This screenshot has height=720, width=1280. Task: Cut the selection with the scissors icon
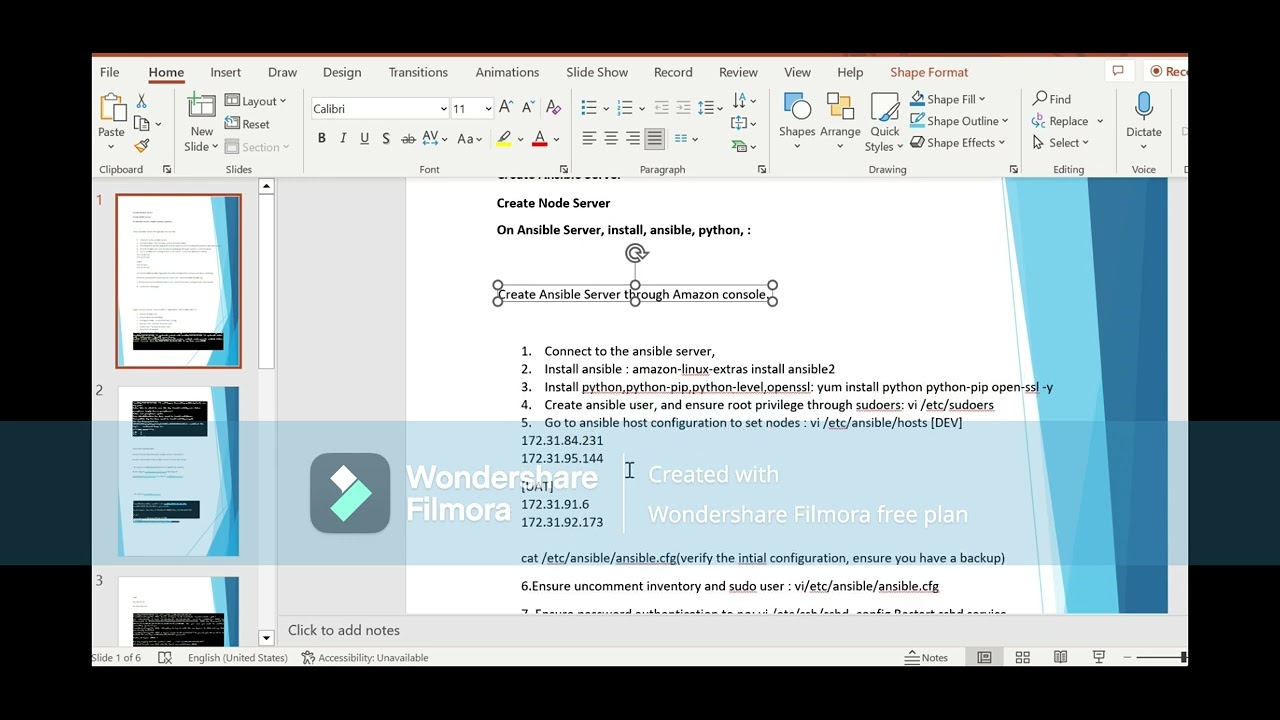pyautogui.click(x=141, y=101)
